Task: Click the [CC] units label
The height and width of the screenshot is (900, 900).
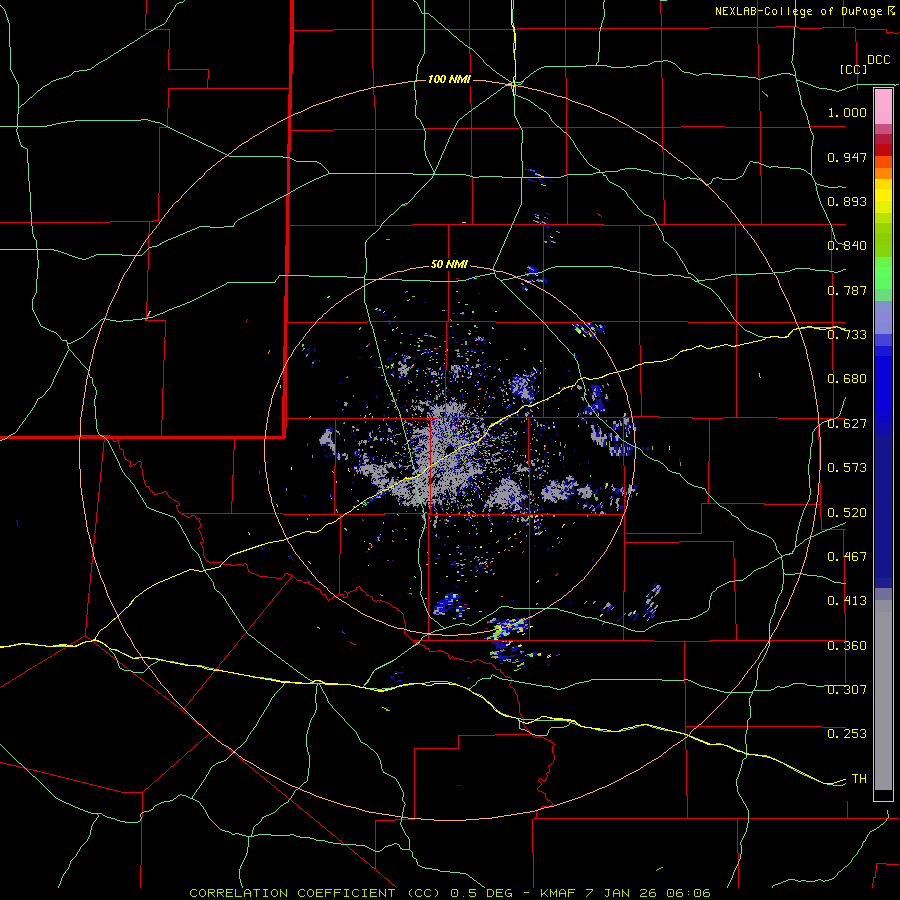Action: (x=854, y=69)
